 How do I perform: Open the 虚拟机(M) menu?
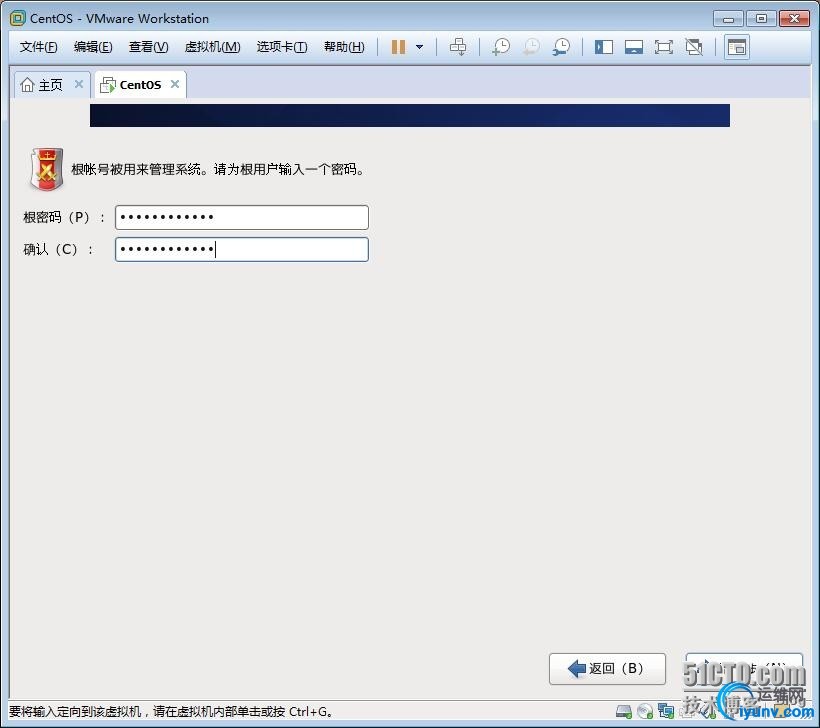[212, 47]
